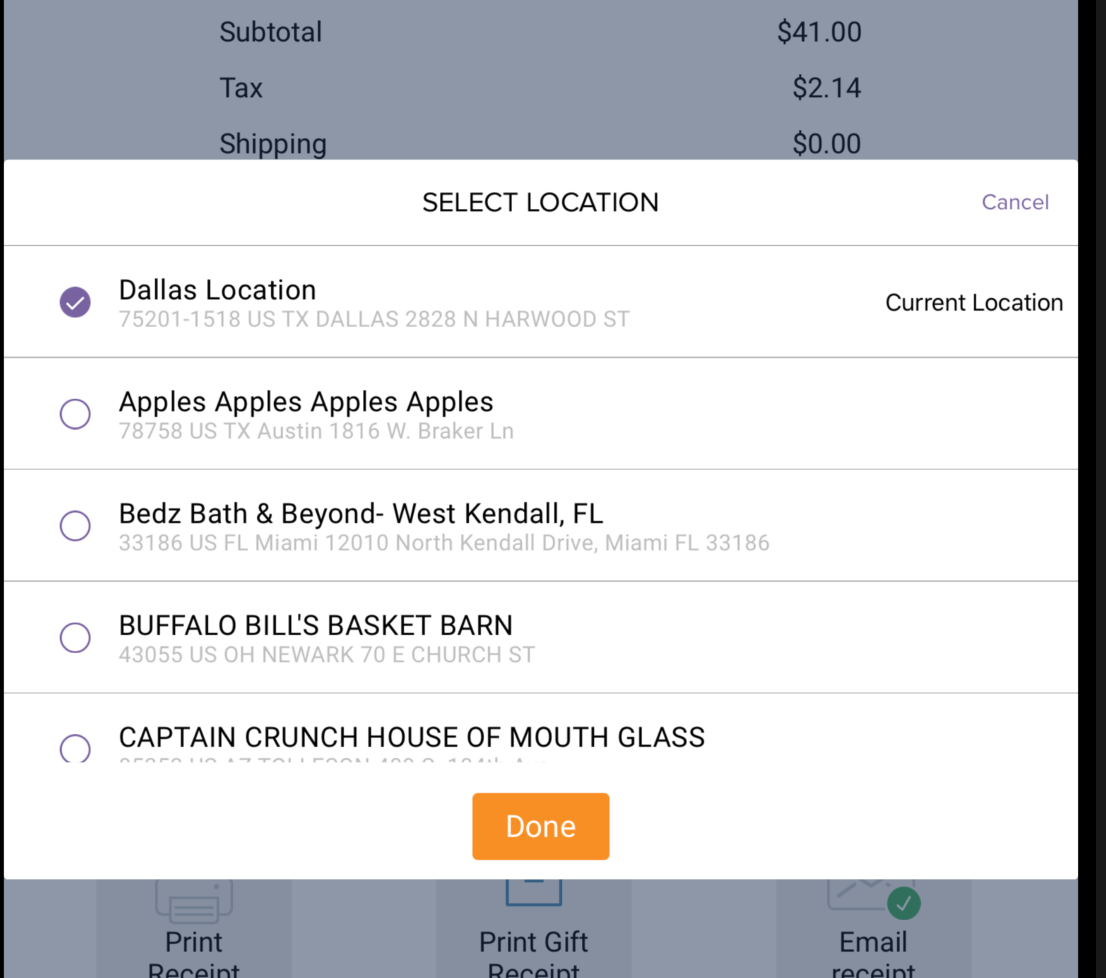Choose CAPTAIN CRUNCH HOUSE OF MOUTH GLASS
Viewport: 1106px width, 978px height.
click(412, 738)
